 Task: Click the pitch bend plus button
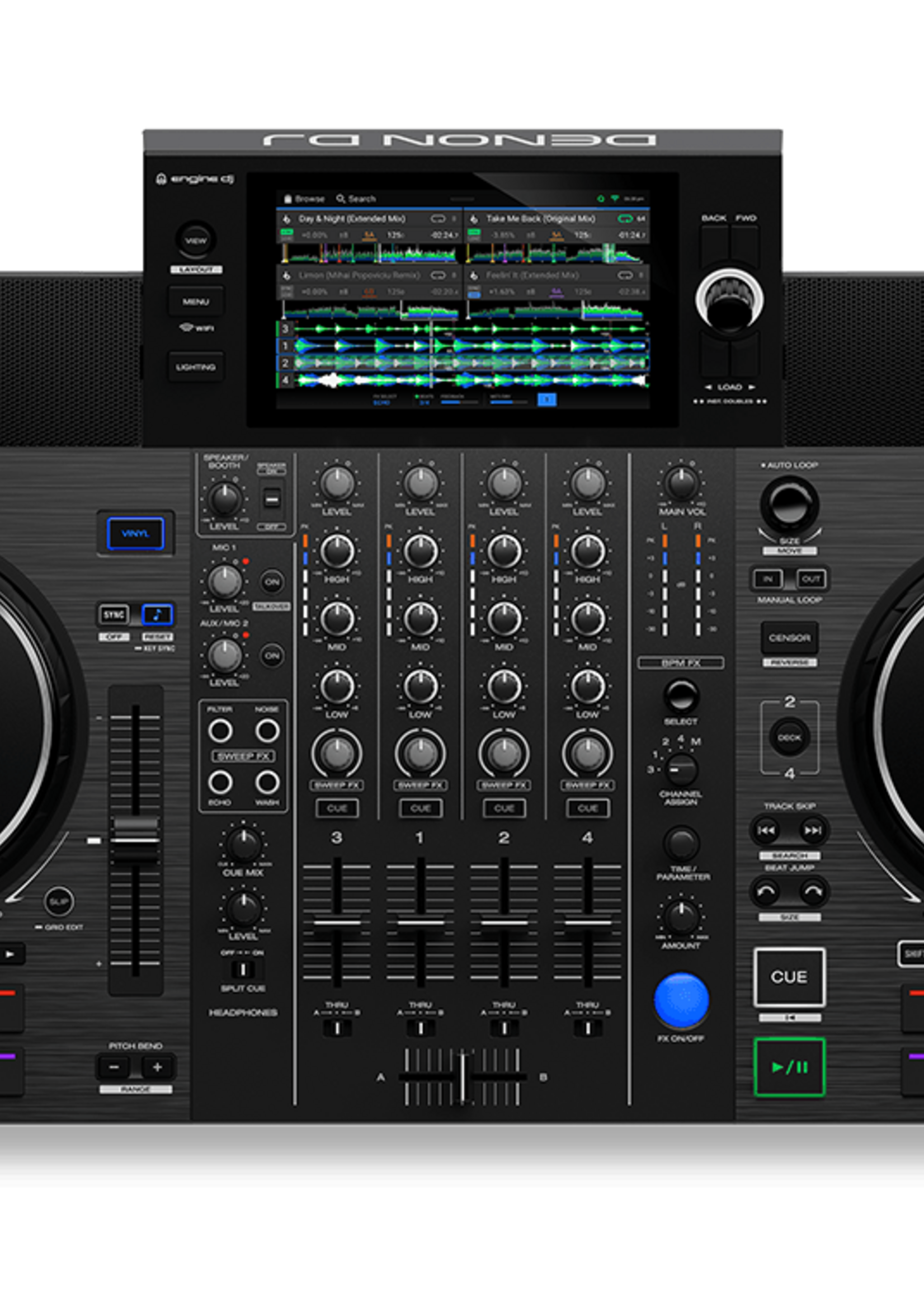tap(158, 1067)
